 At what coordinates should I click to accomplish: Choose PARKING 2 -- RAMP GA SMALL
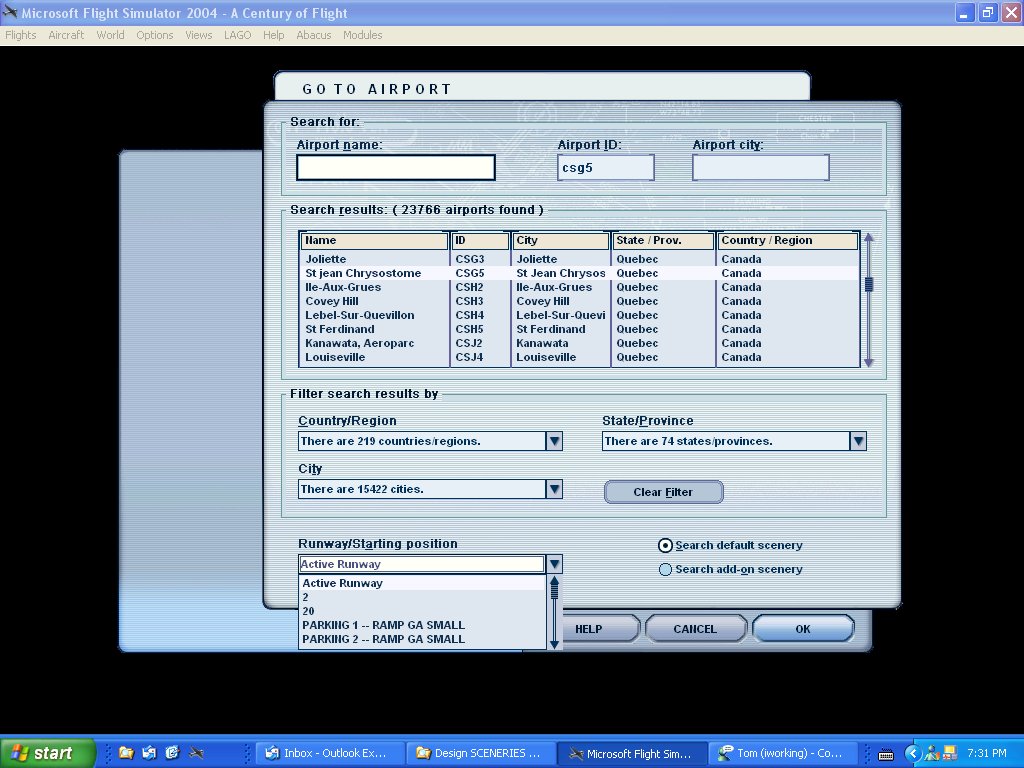(422, 639)
